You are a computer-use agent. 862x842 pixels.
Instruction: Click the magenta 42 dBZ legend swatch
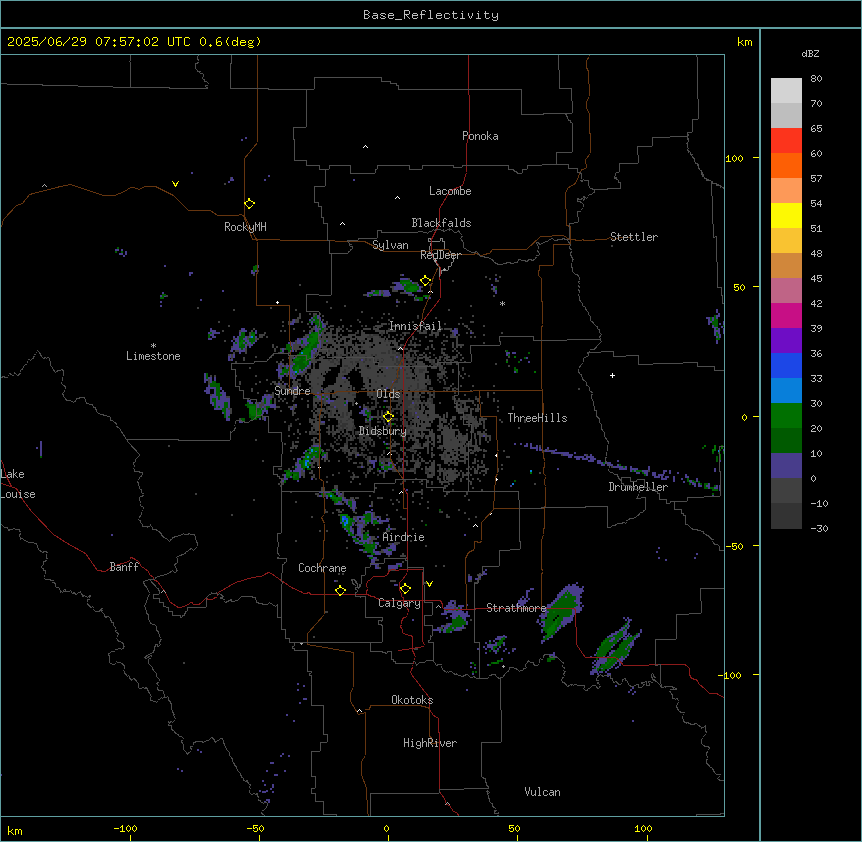point(786,315)
